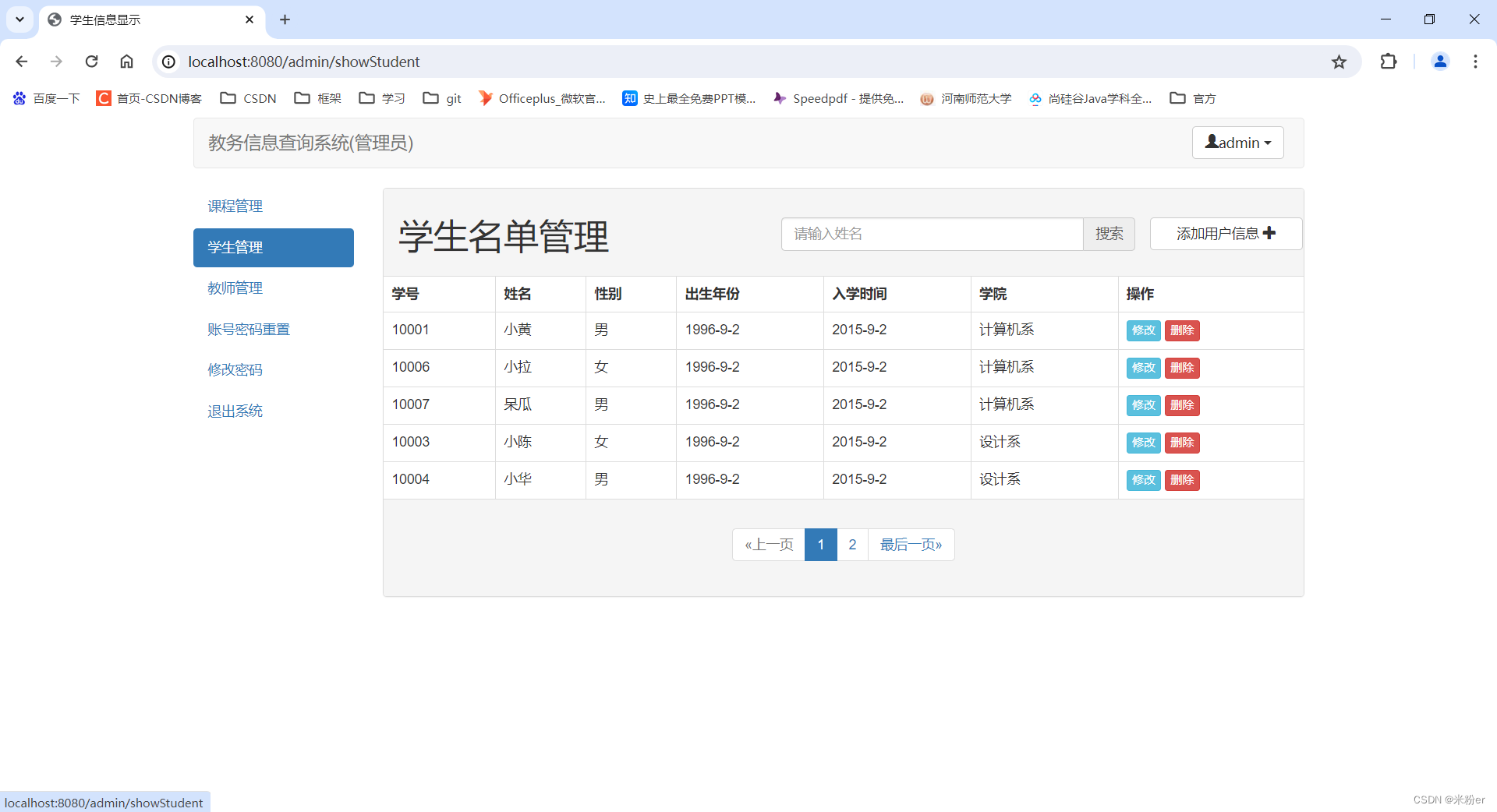Viewport: 1497px width, 812px height.
Task: Open the git bookmark folder
Action: (442, 98)
